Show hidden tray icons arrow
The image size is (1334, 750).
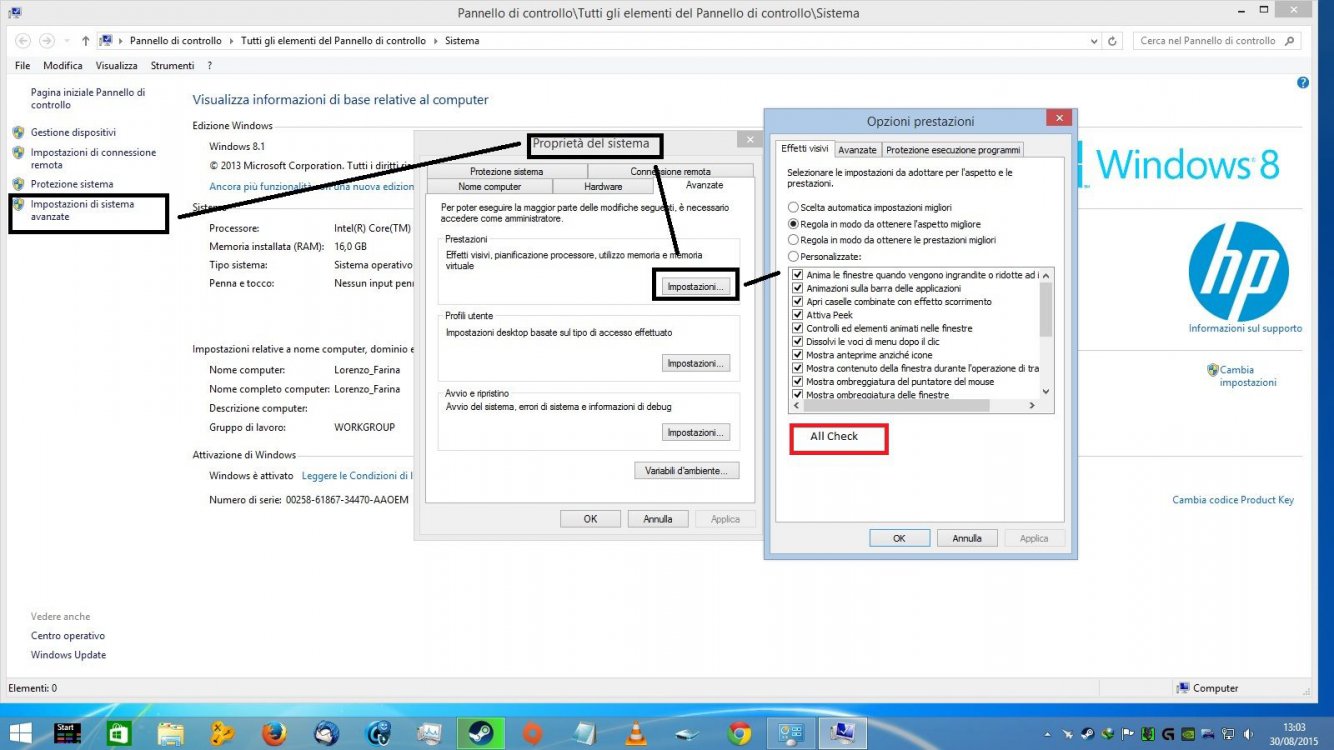(x=1049, y=735)
